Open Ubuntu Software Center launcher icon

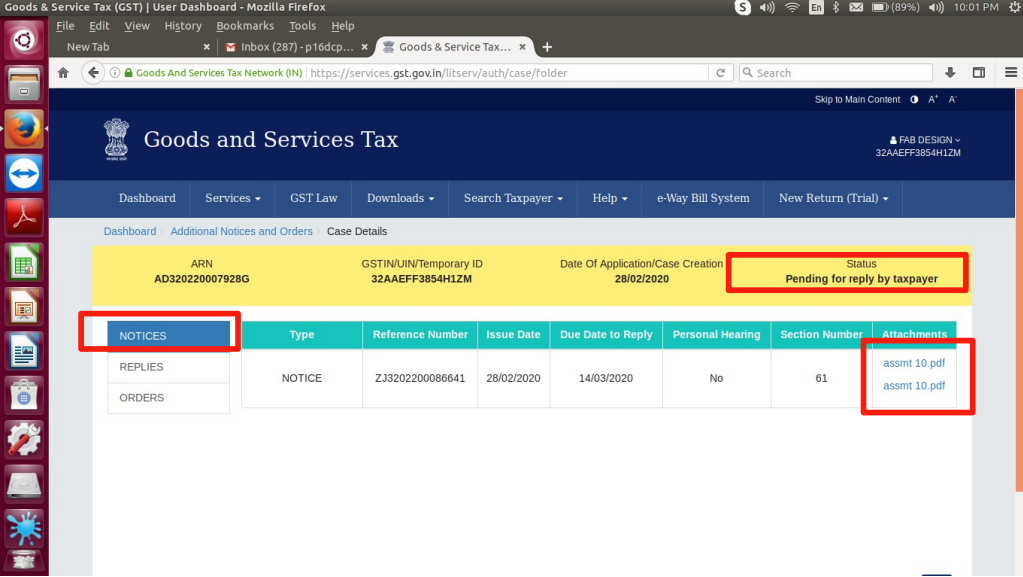point(24,396)
